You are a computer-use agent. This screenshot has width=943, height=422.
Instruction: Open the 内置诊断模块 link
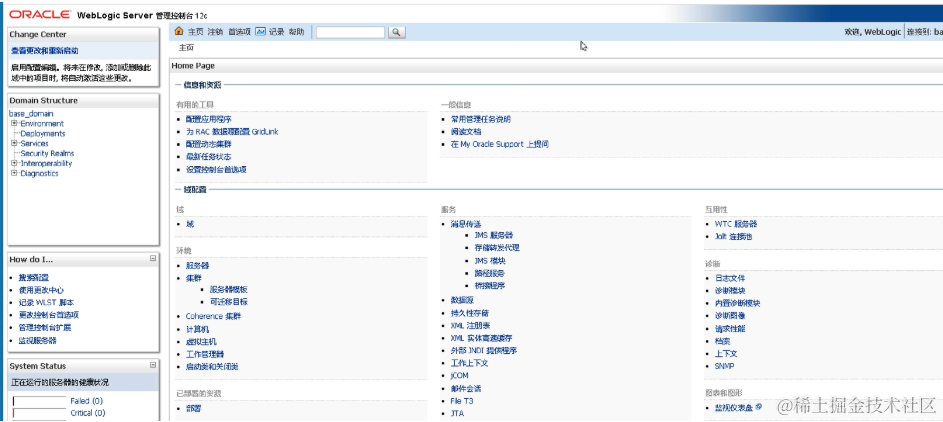(737, 304)
